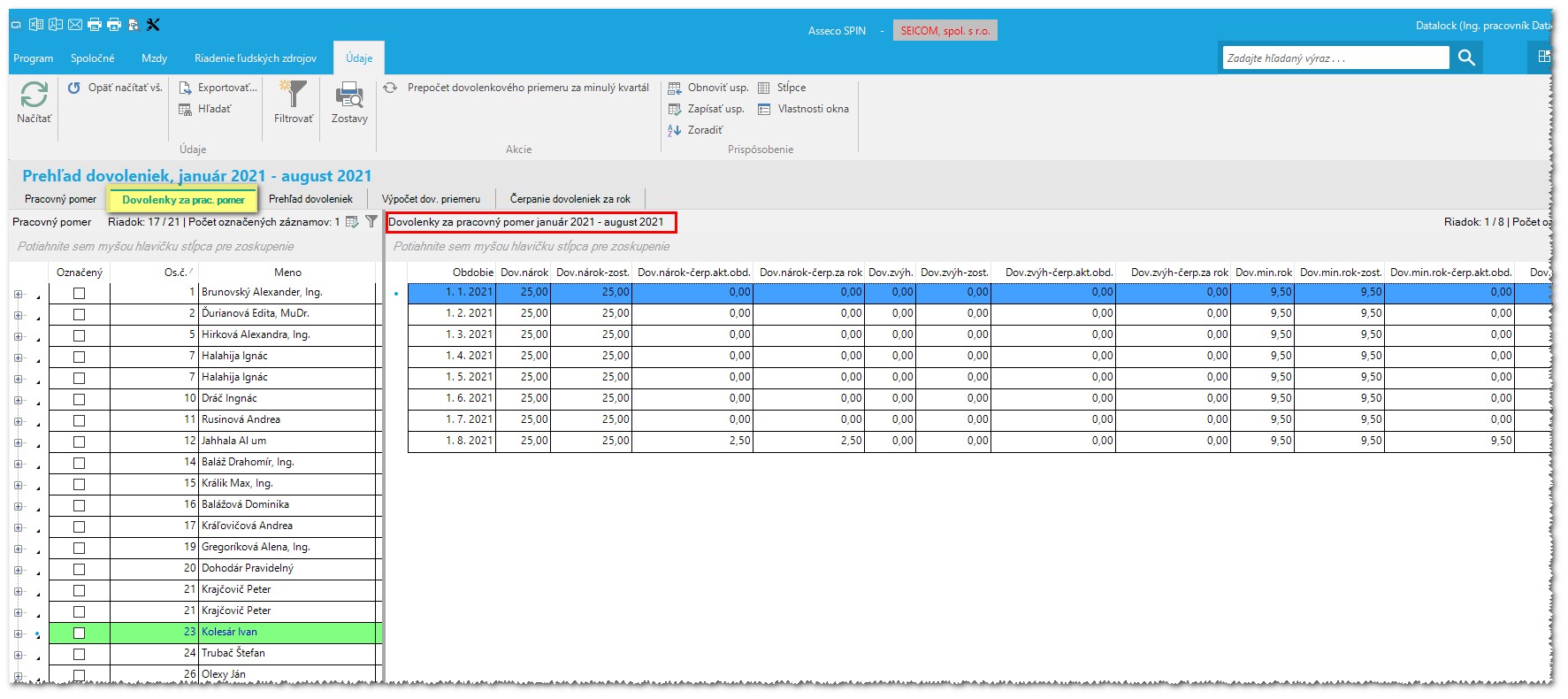Open the Zostavy reports printer icon
This screenshot has height=699, width=1568.
349,95
